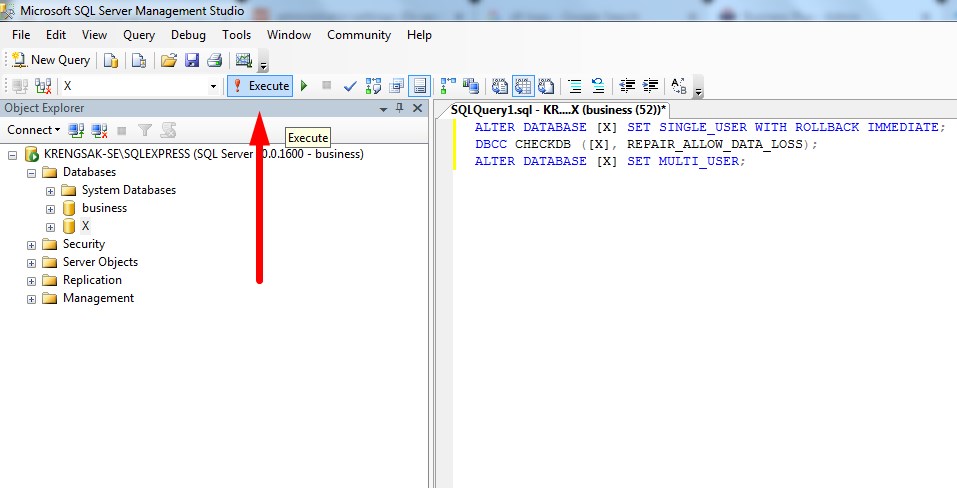Decrease the indent

pyautogui.click(x=627, y=86)
